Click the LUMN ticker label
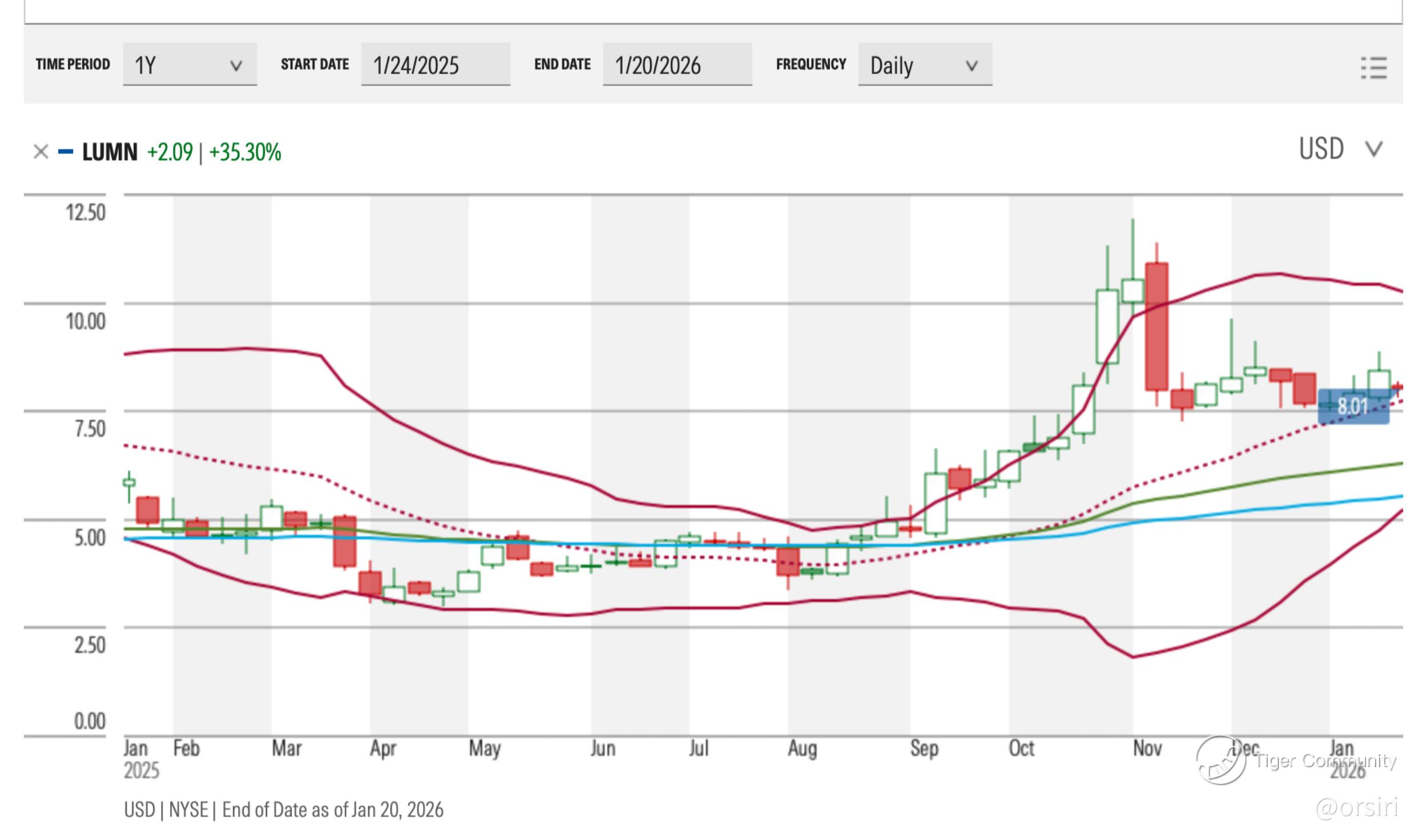Screen dimensions: 1427x840 [110, 152]
